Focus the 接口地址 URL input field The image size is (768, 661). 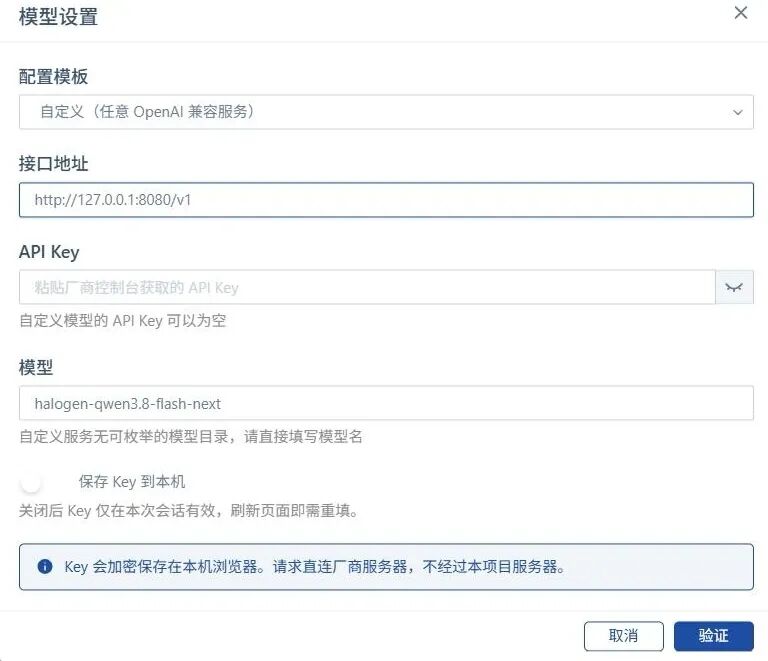(x=386, y=200)
